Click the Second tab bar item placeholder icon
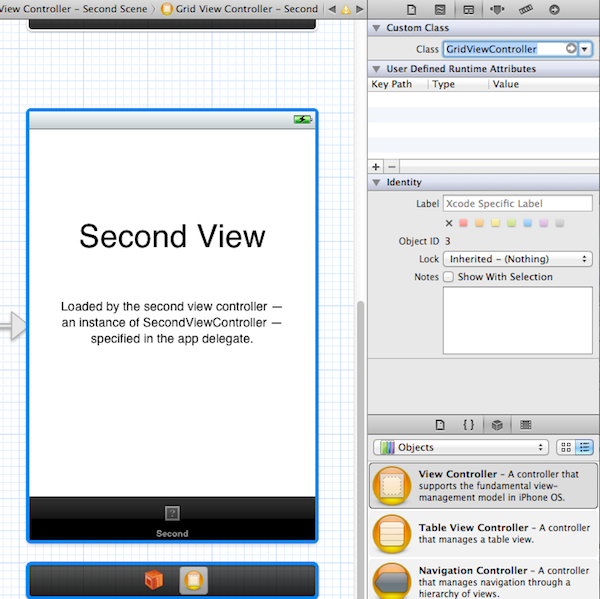 [x=172, y=513]
